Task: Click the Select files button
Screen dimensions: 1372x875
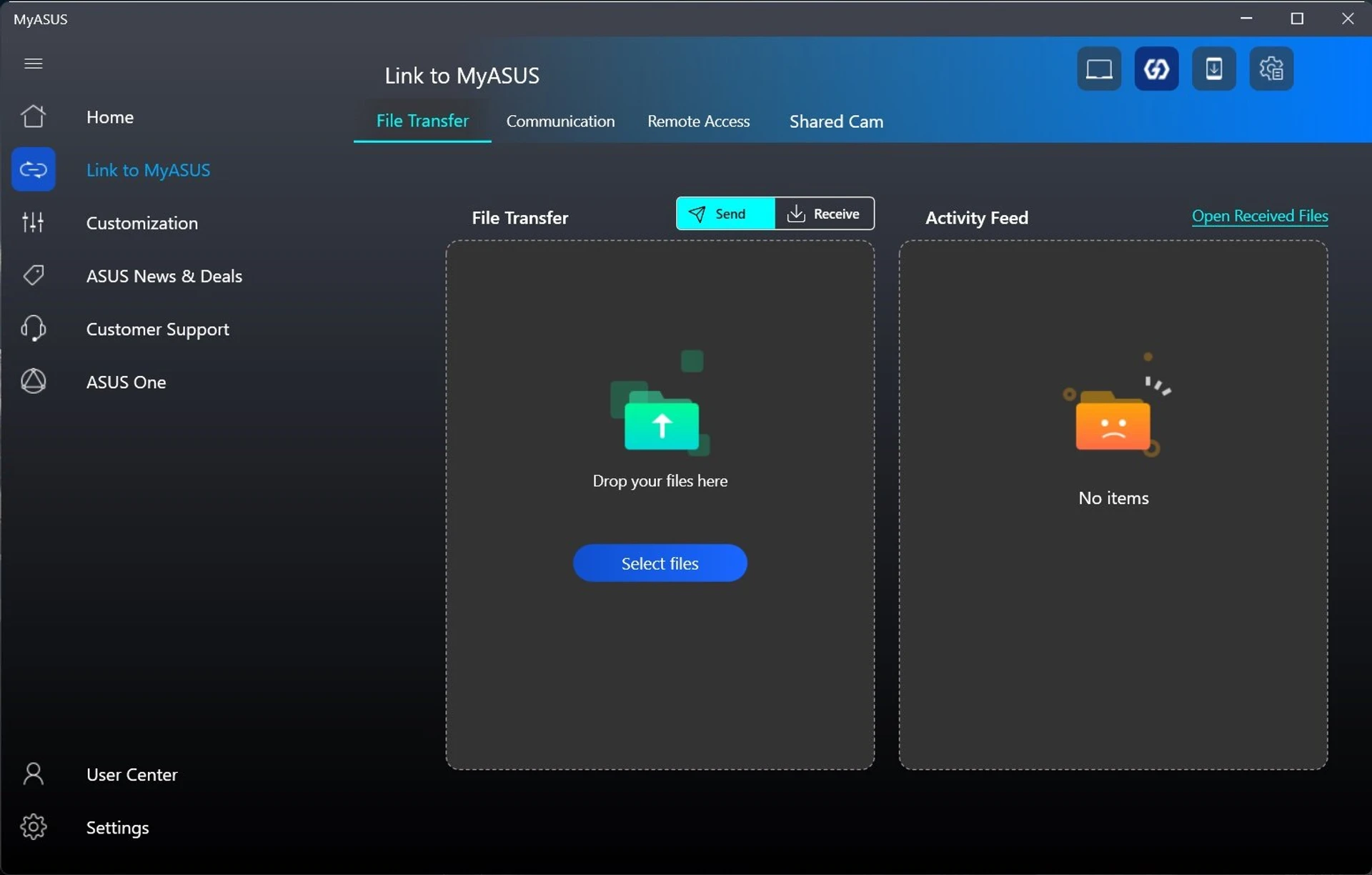Action: (660, 563)
